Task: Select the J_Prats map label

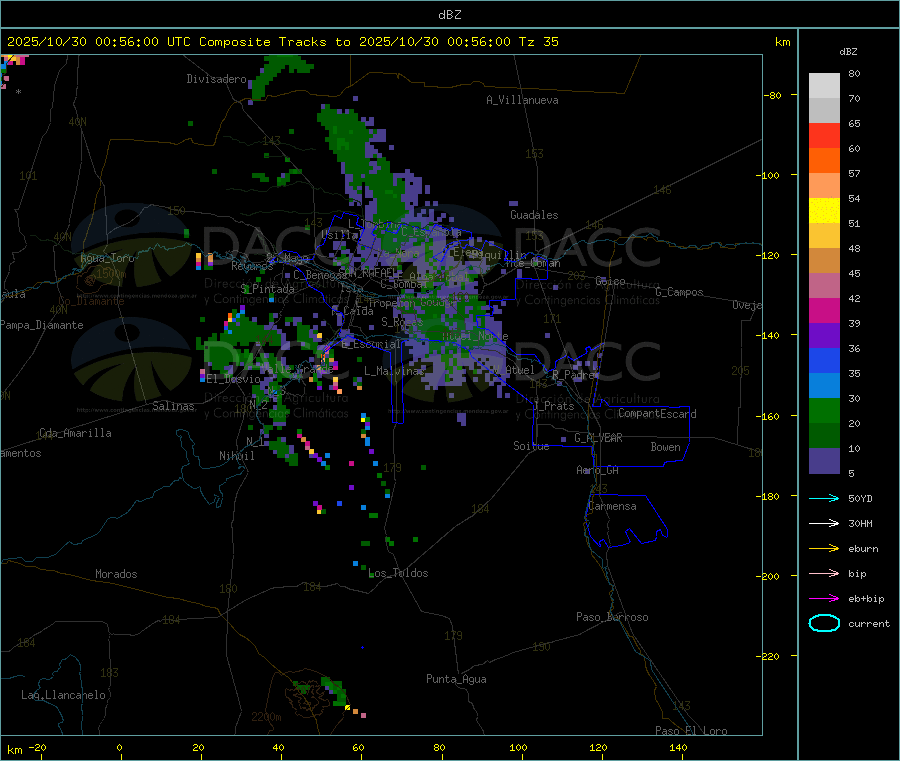Action: pos(553,406)
